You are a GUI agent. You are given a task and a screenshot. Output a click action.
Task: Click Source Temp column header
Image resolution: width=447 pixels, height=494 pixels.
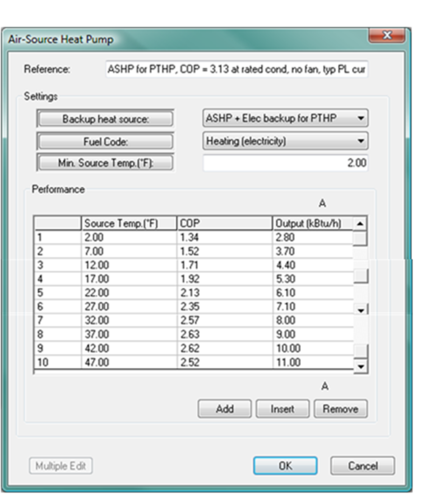pos(129,223)
